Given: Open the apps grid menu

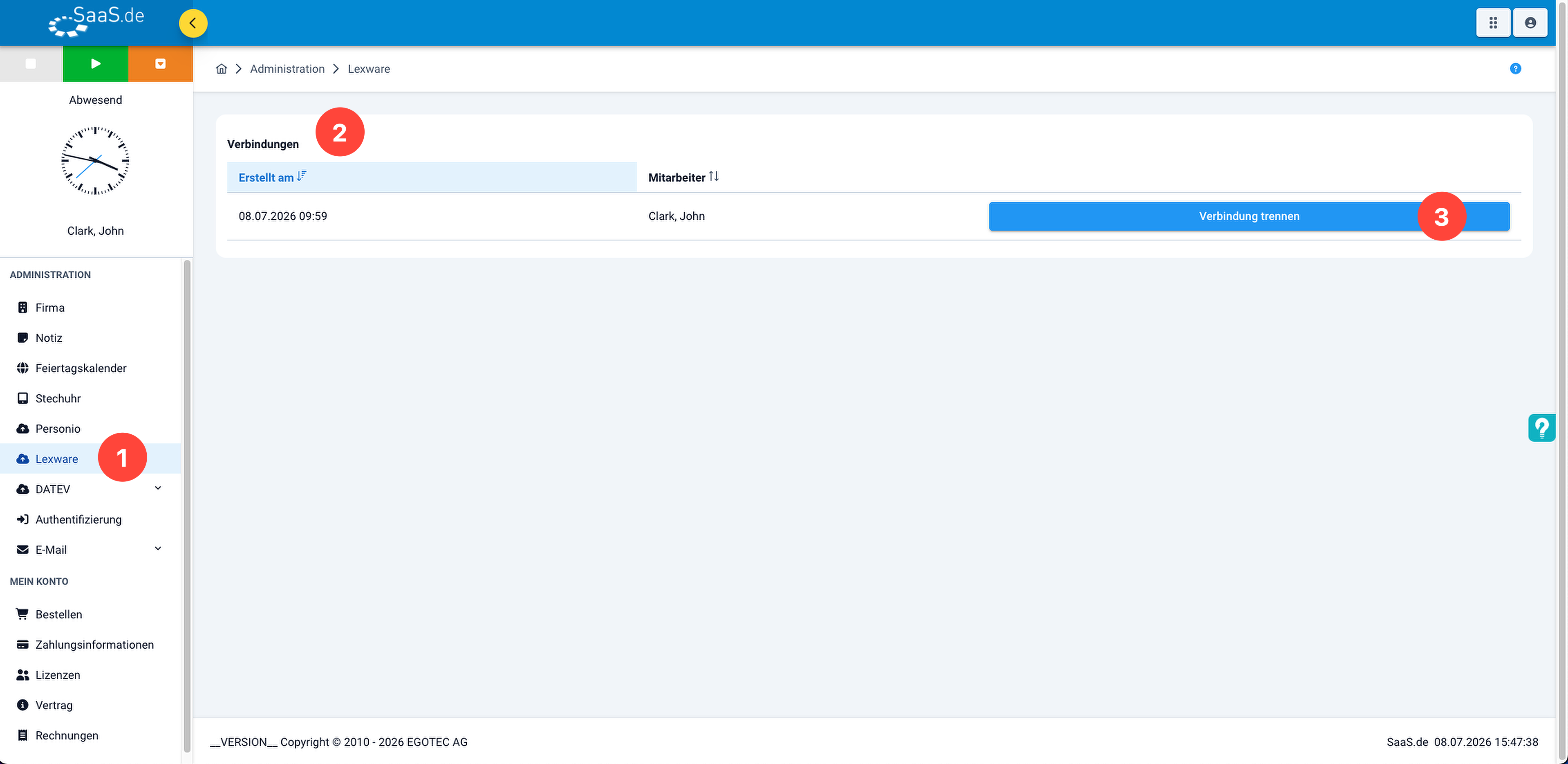Looking at the screenshot, I should pyautogui.click(x=1492, y=22).
